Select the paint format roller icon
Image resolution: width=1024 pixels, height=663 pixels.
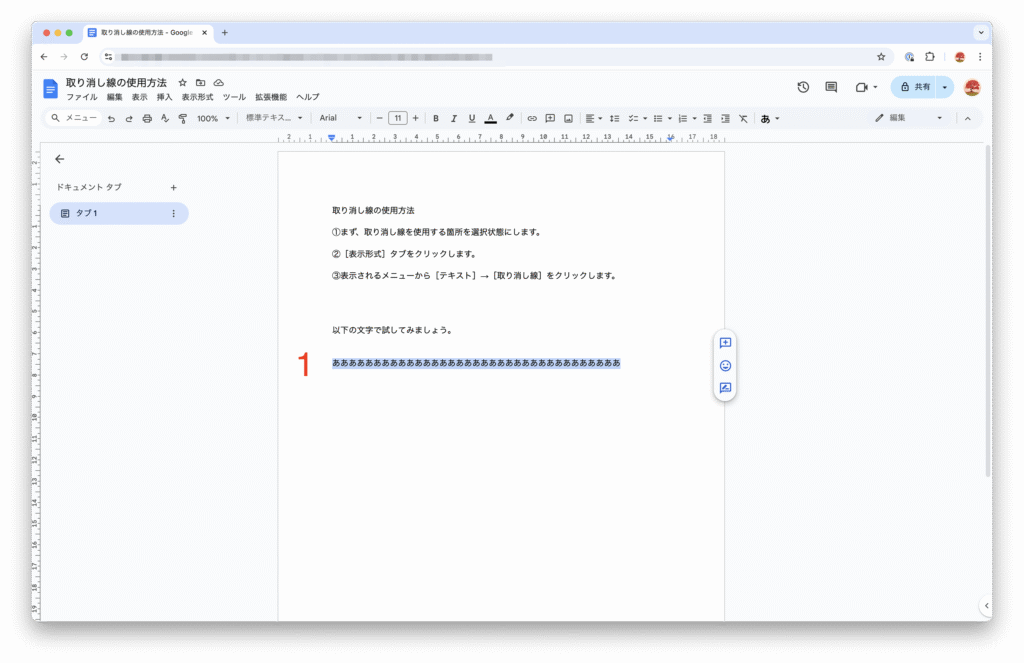[183, 118]
